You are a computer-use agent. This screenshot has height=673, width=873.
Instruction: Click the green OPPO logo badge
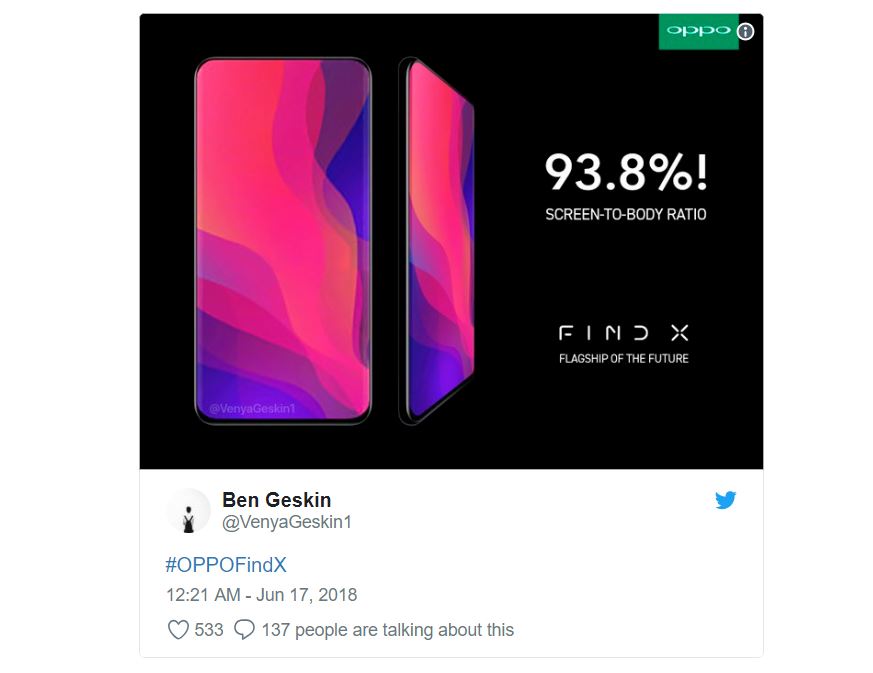698,31
